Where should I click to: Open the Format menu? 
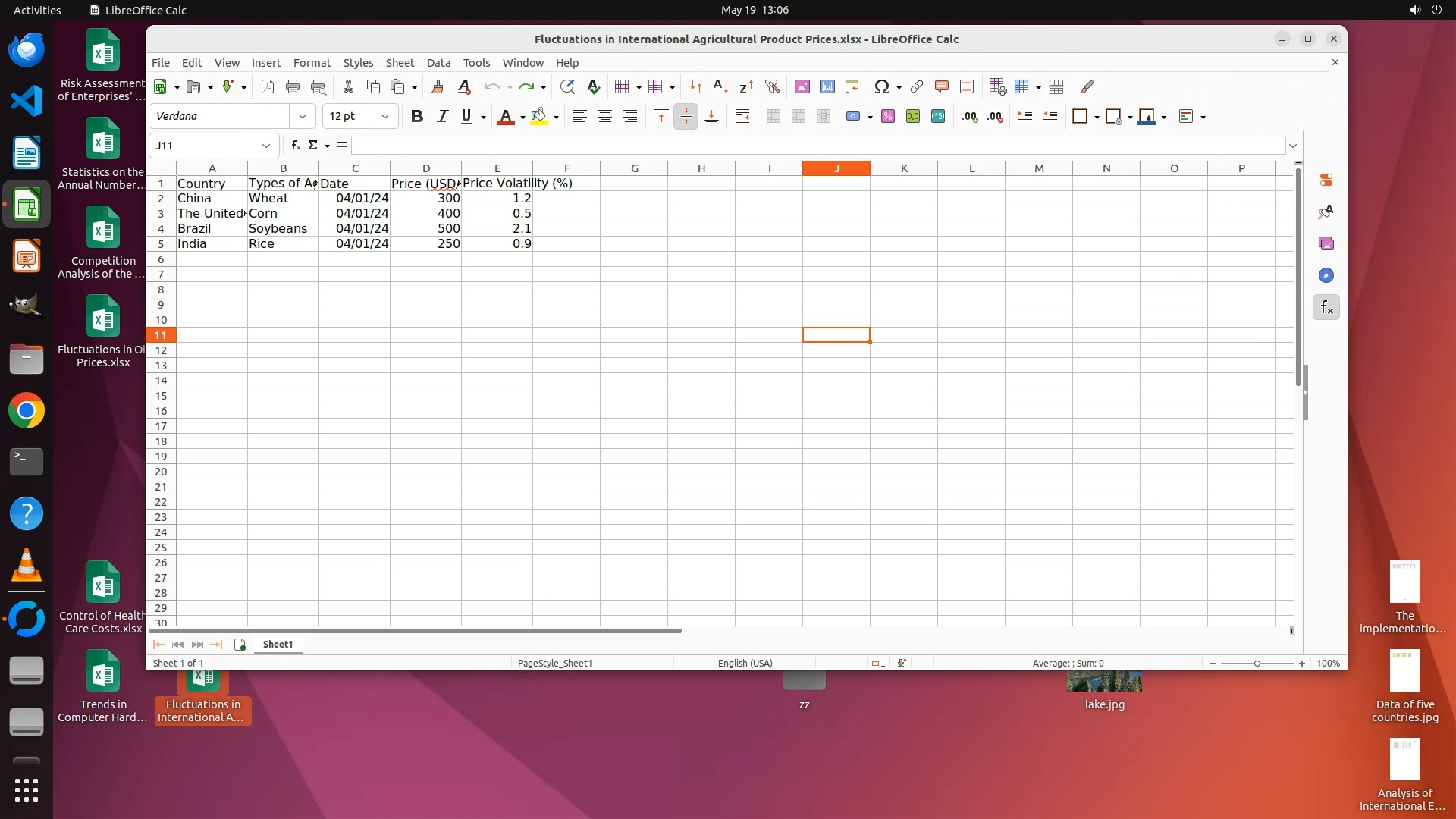pyautogui.click(x=312, y=63)
